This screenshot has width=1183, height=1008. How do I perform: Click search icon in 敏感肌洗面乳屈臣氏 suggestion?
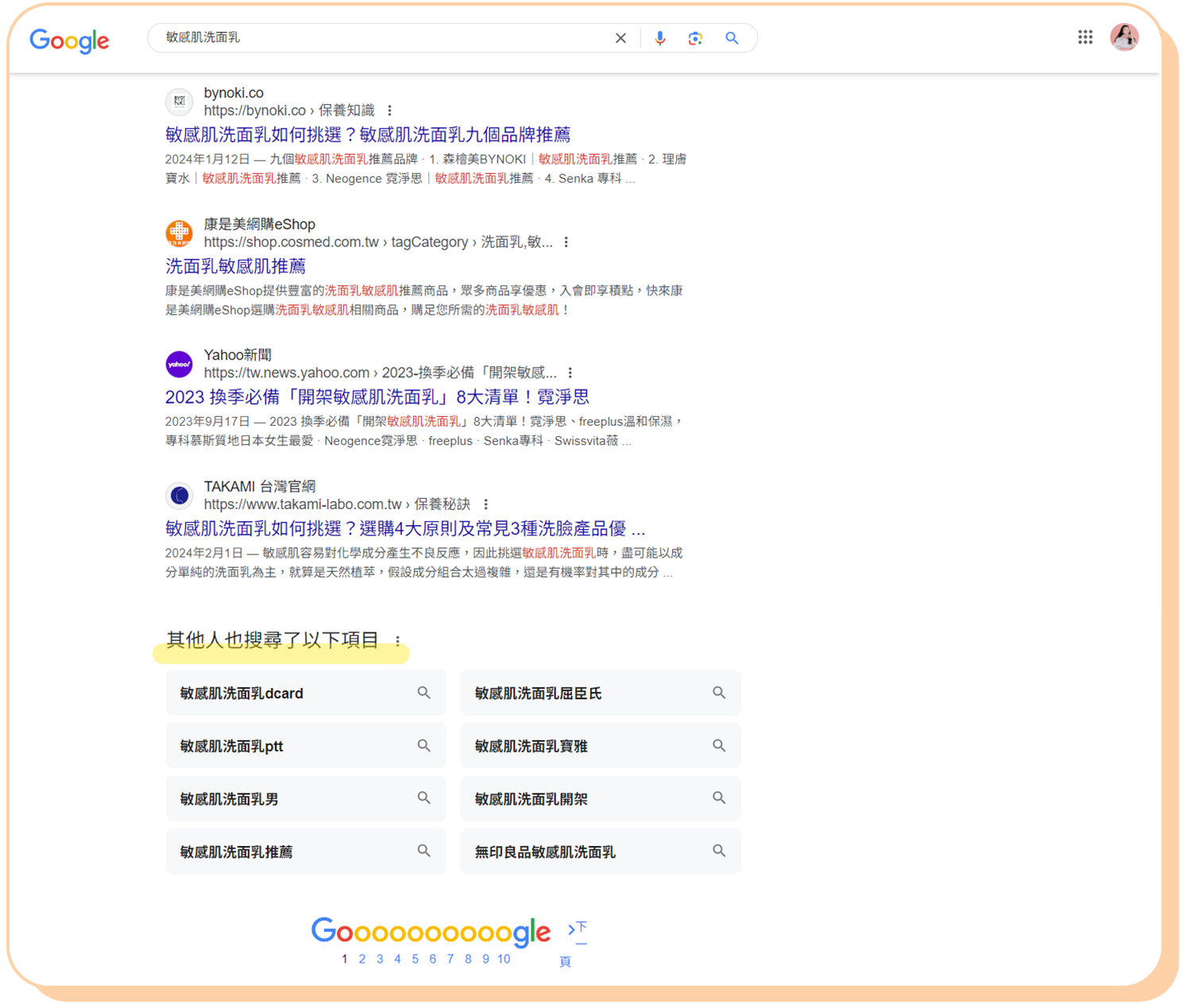(x=719, y=693)
